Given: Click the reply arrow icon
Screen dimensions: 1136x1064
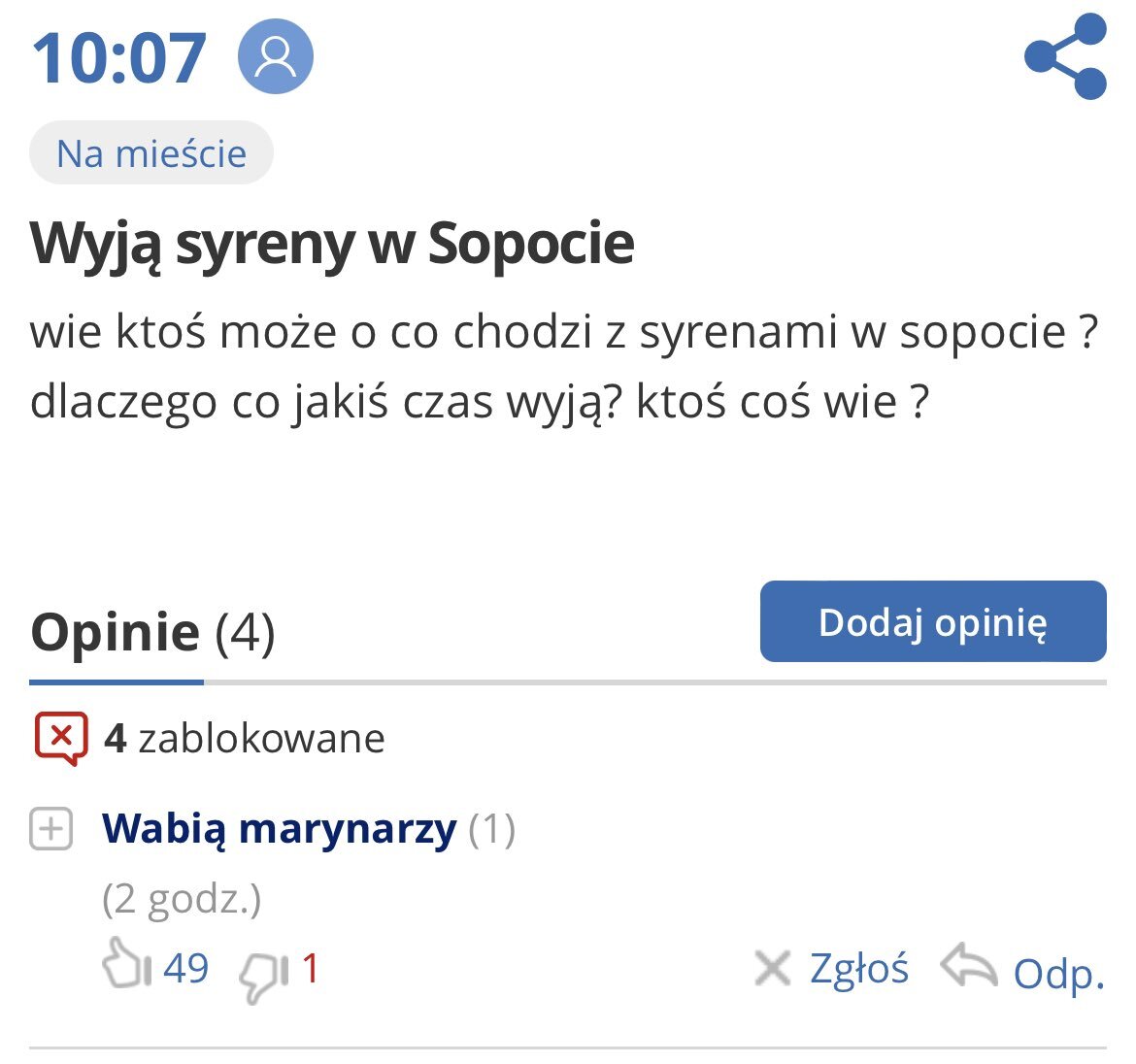Looking at the screenshot, I should (x=968, y=967).
